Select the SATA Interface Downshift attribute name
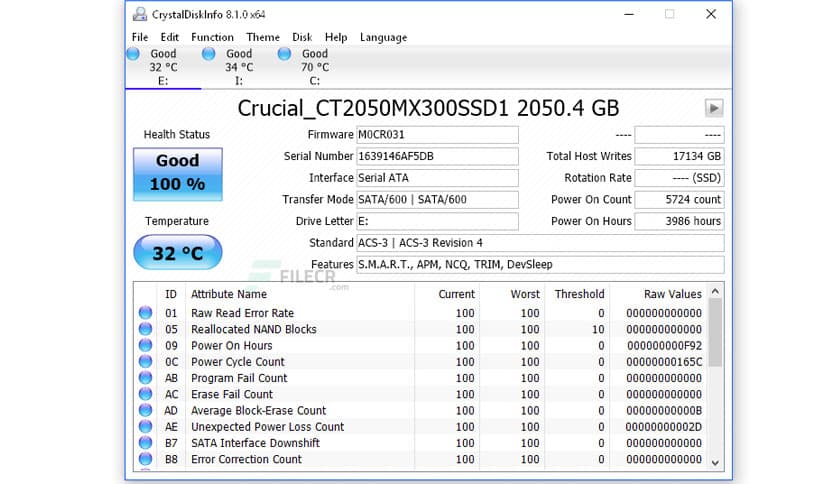Image resolution: width=836 pixels, height=484 pixels. 255,443
